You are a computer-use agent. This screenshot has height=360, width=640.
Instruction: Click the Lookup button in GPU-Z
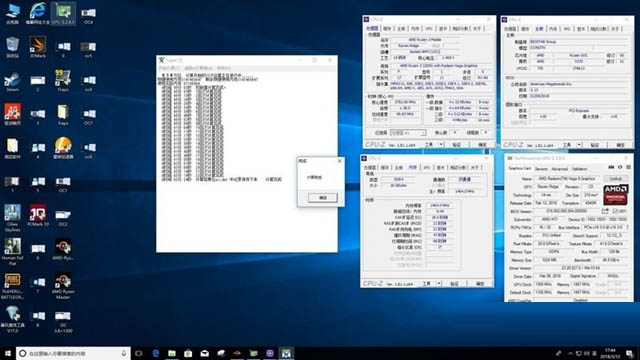(616, 179)
